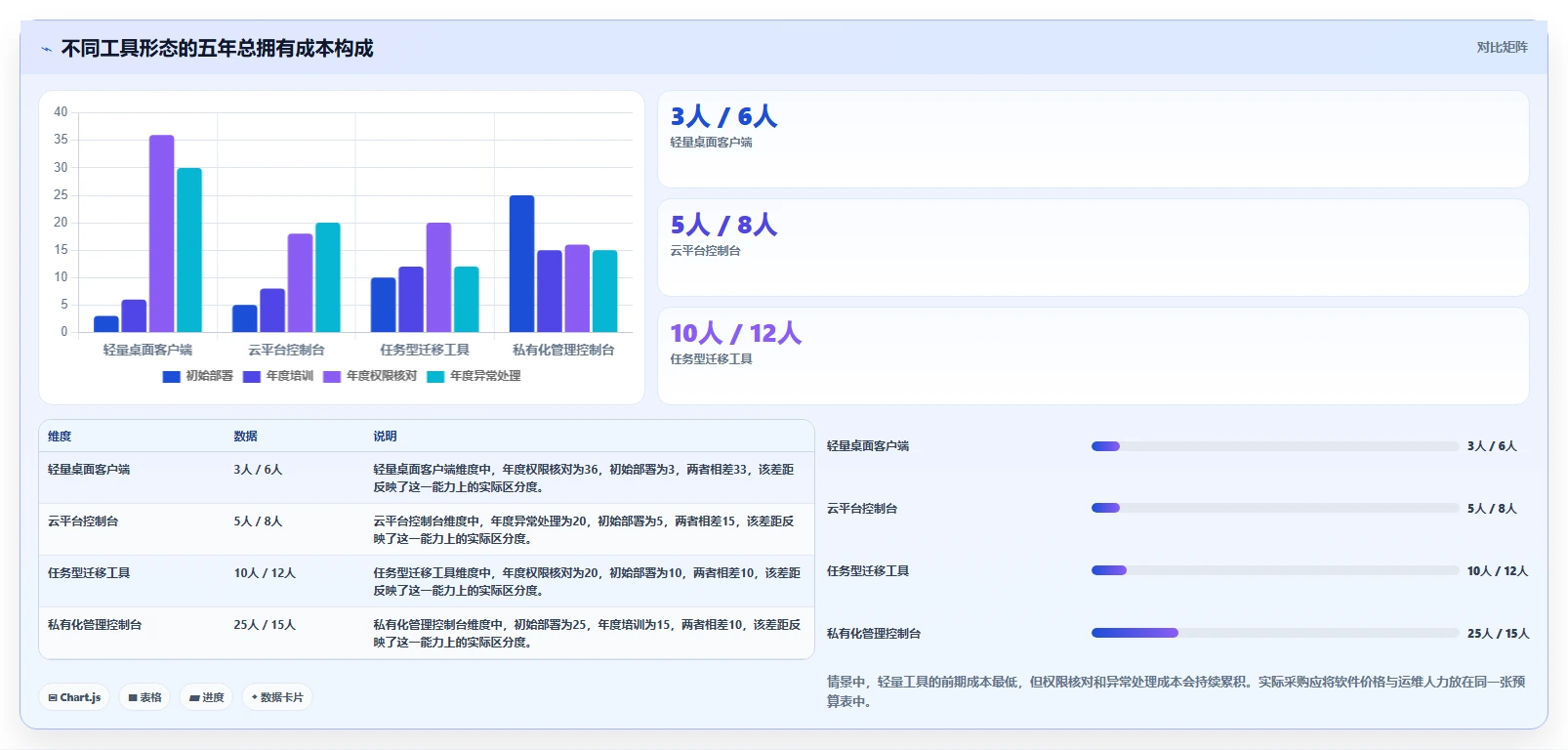The image size is (1568, 750).
Task: Open the 10人 / 12人 data card
Action: [x=1093, y=355]
